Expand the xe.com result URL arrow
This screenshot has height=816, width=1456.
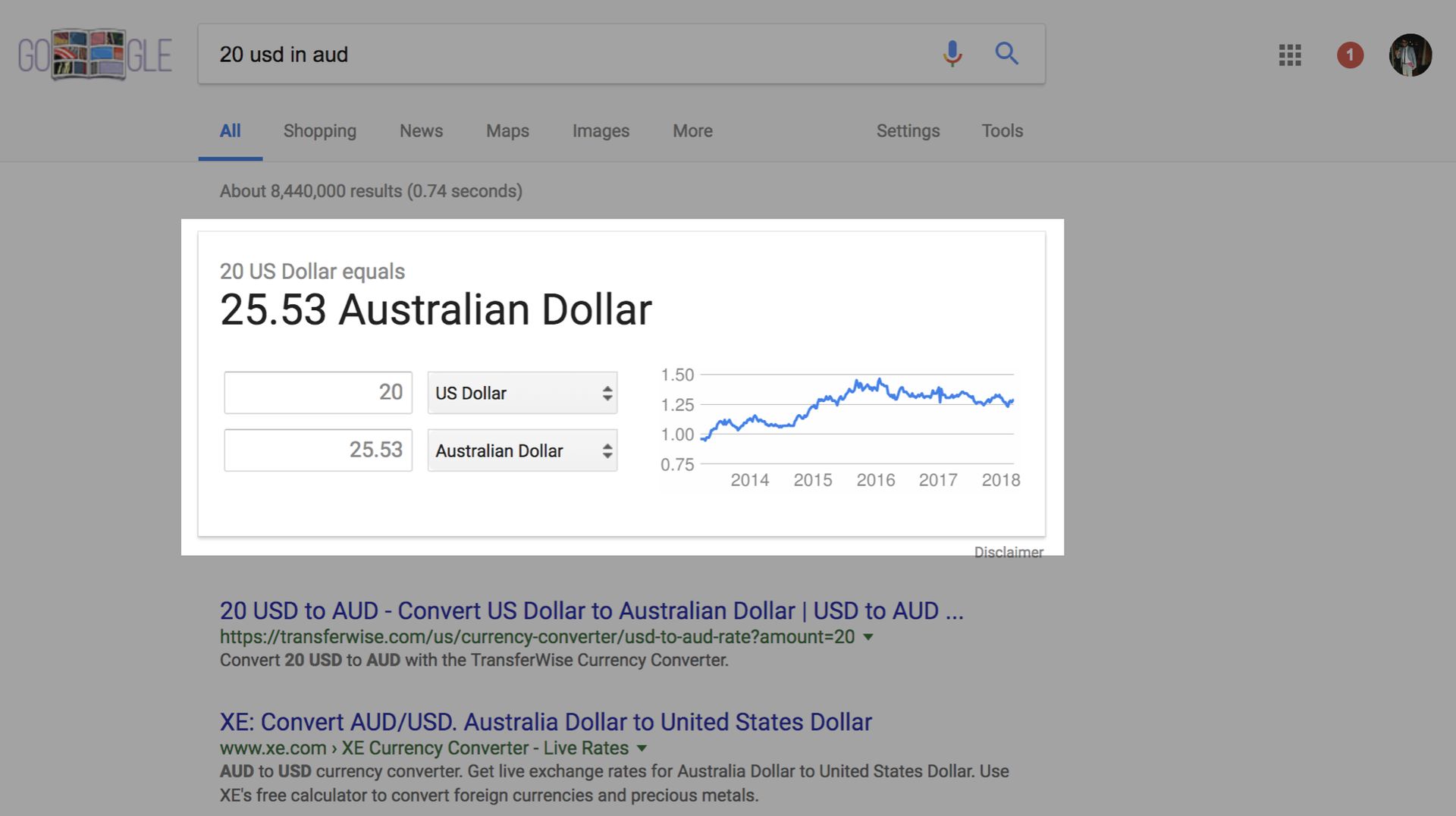pos(641,748)
